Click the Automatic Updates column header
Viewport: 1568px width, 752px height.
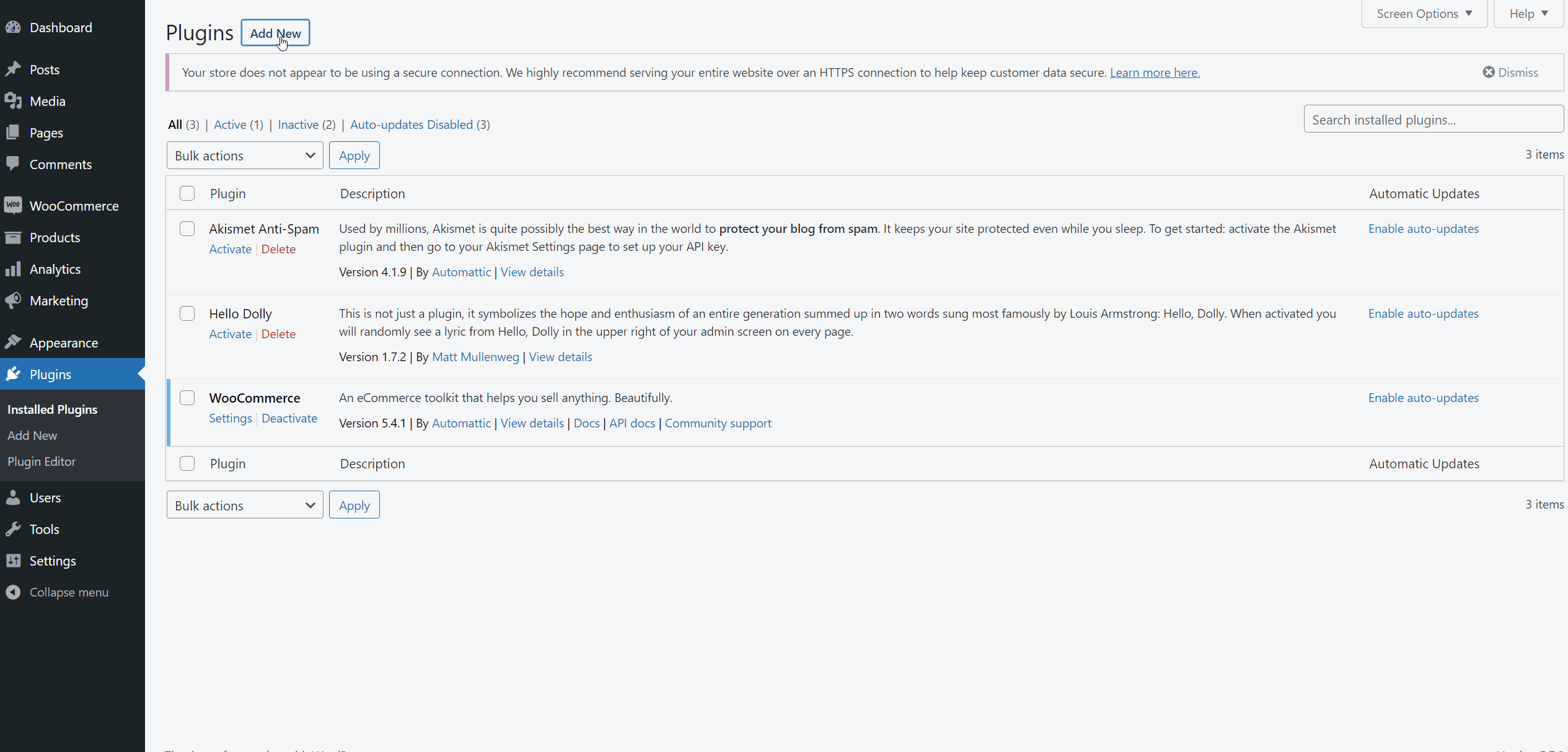click(x=1424, y=193)
